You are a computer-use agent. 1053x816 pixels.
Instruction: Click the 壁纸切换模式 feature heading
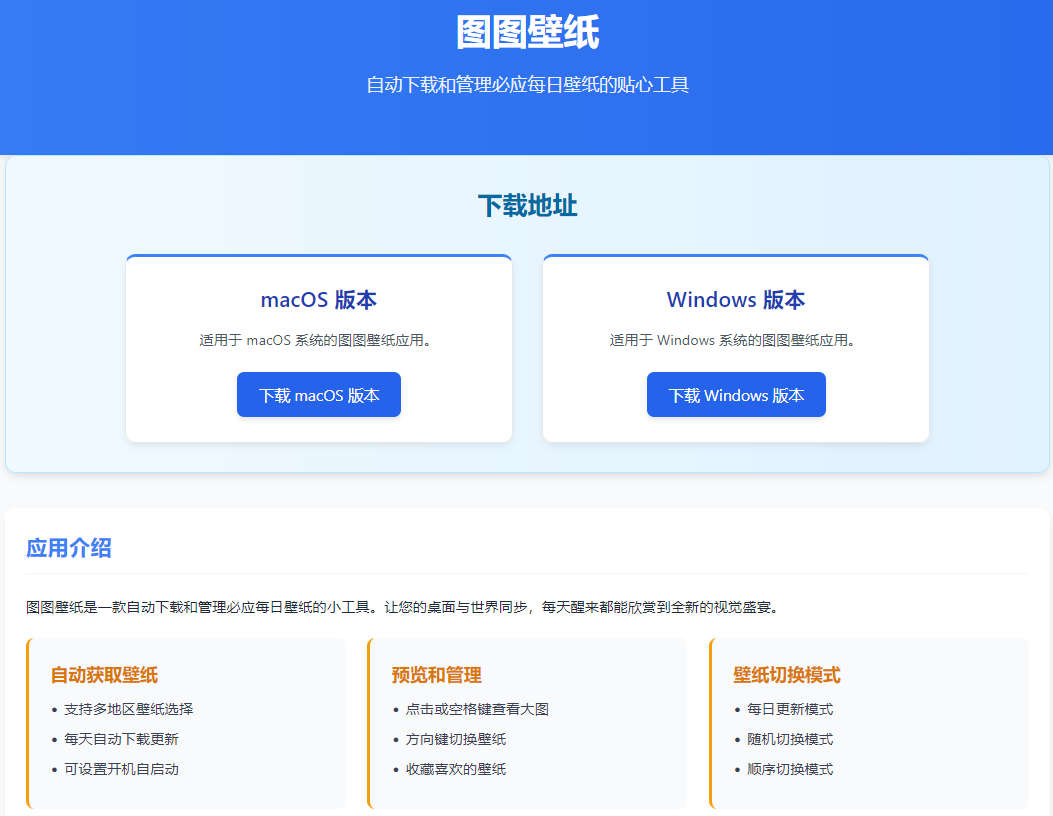786,675
